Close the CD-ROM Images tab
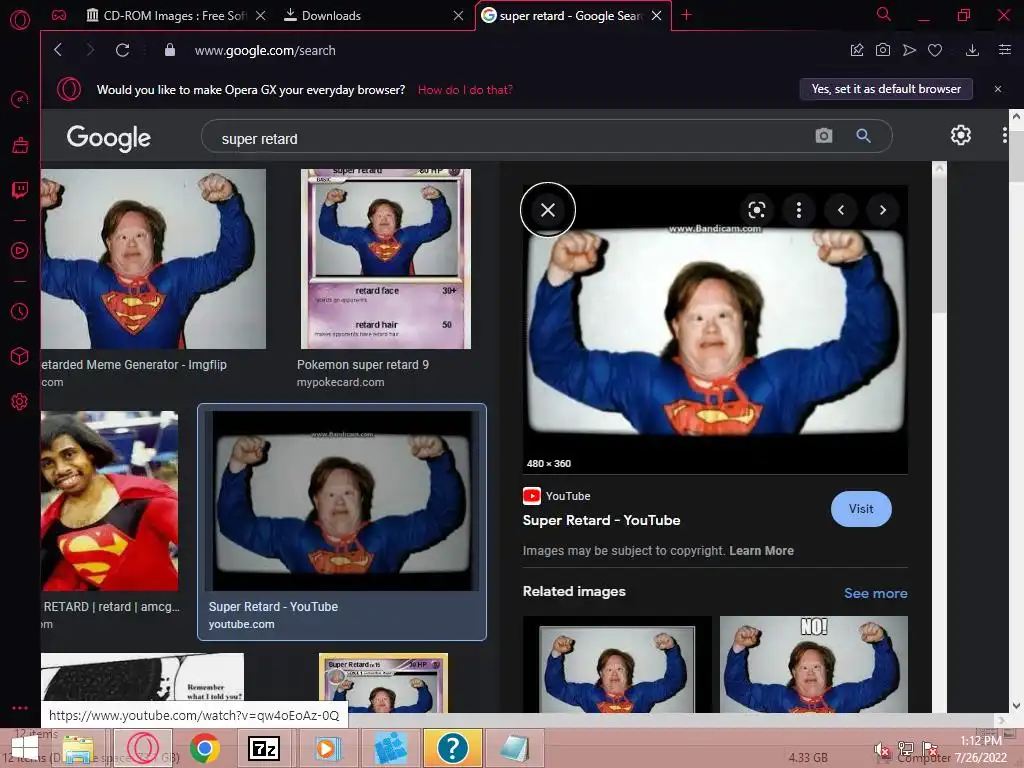 [x=261, y=15]
